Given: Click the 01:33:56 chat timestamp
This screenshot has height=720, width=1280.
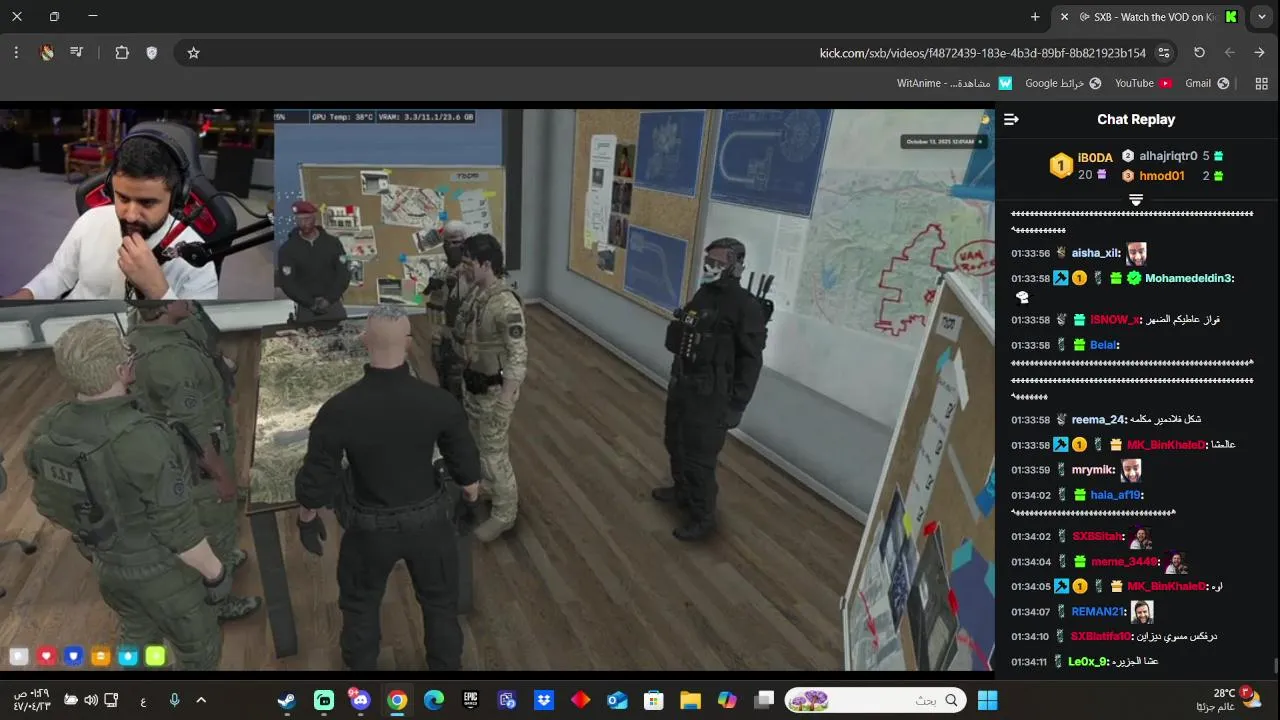Looking at the screenshot, I should [x=1030, y=254].
